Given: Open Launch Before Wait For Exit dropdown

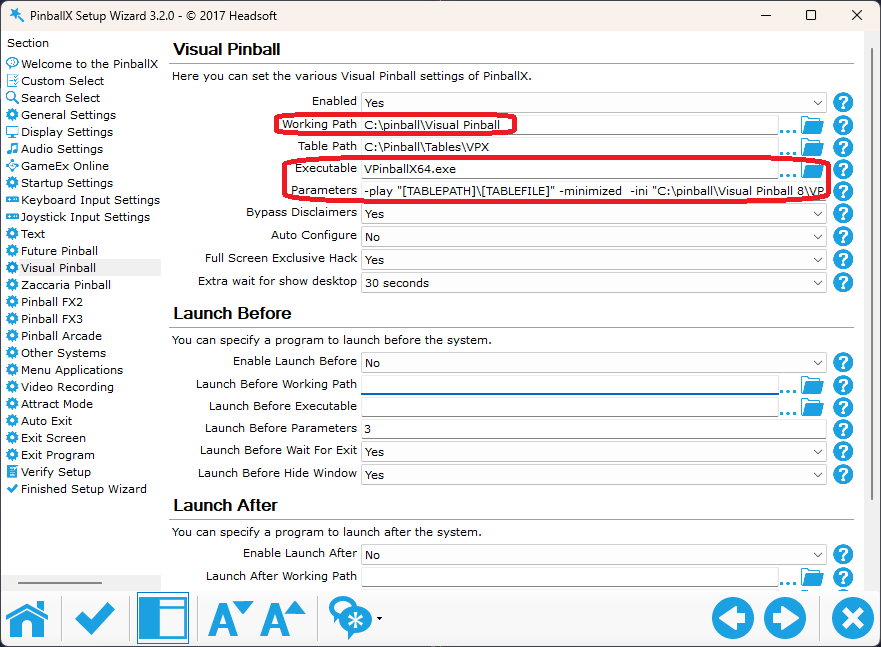Looking at the screenshot, I should (x=593, y=452).
